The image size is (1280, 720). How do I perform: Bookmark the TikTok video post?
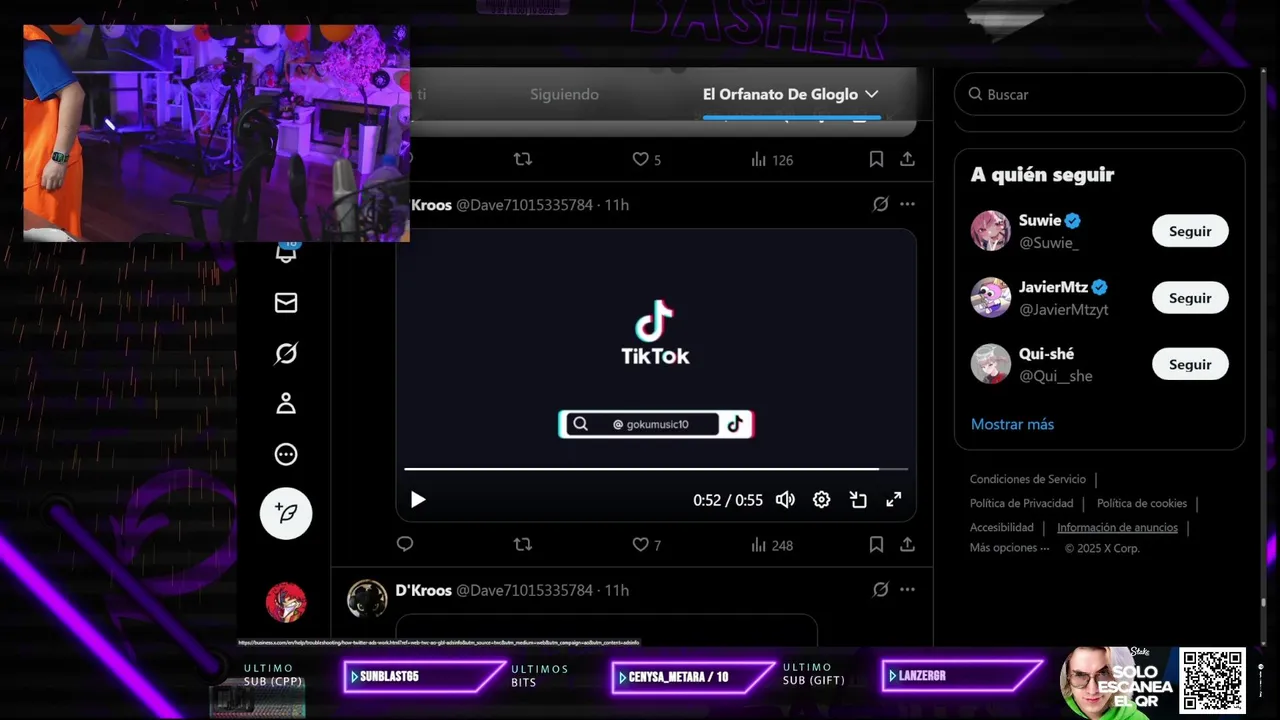[876, 545]
